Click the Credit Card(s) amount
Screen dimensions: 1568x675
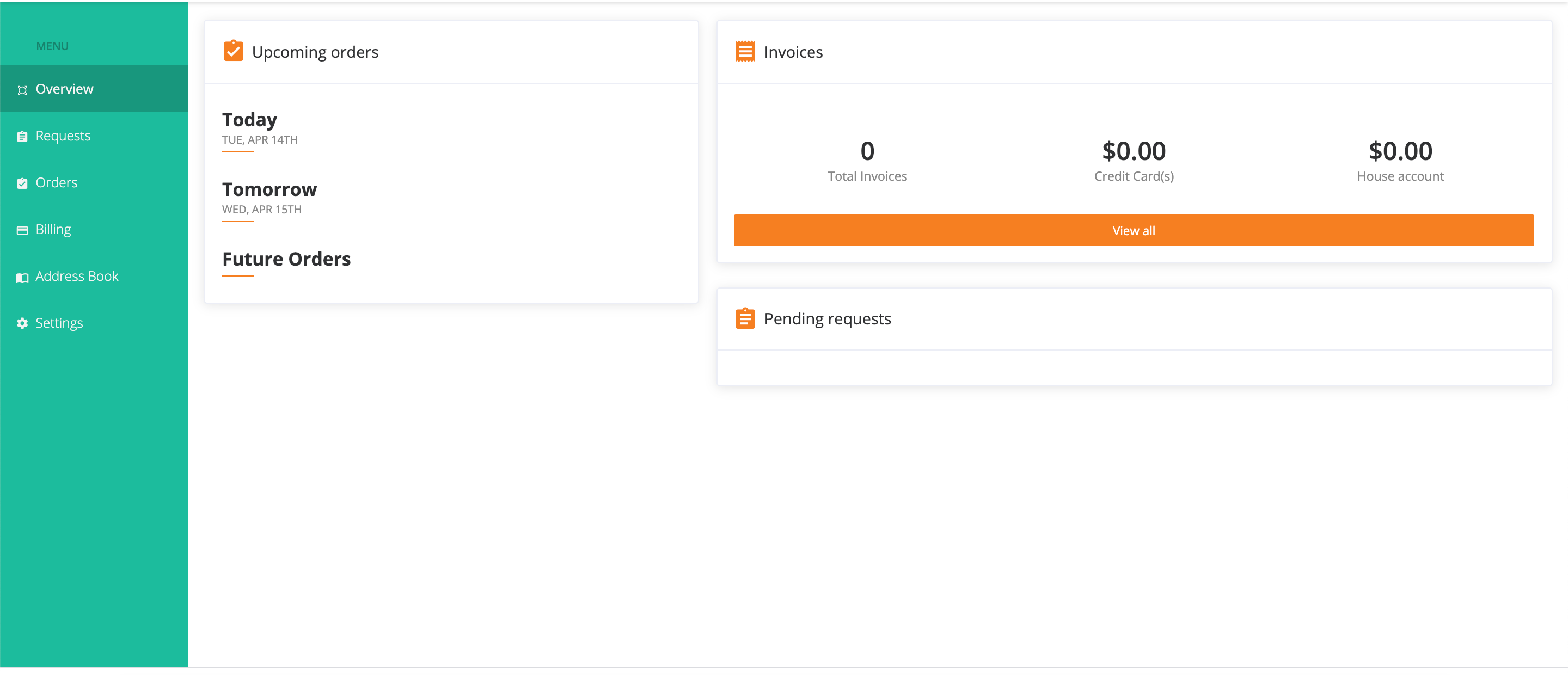pos(1134,151)
